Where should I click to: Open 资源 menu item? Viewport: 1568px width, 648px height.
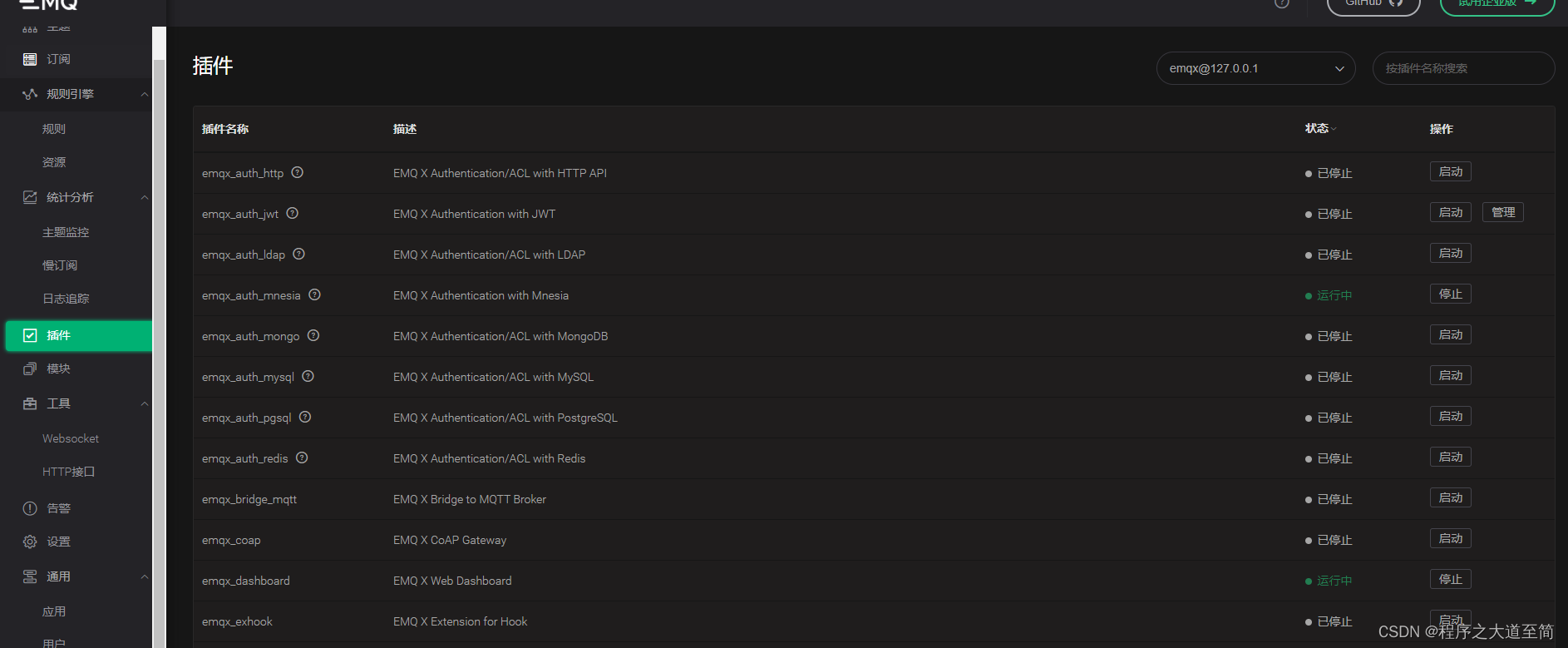[x=54, y=162]
